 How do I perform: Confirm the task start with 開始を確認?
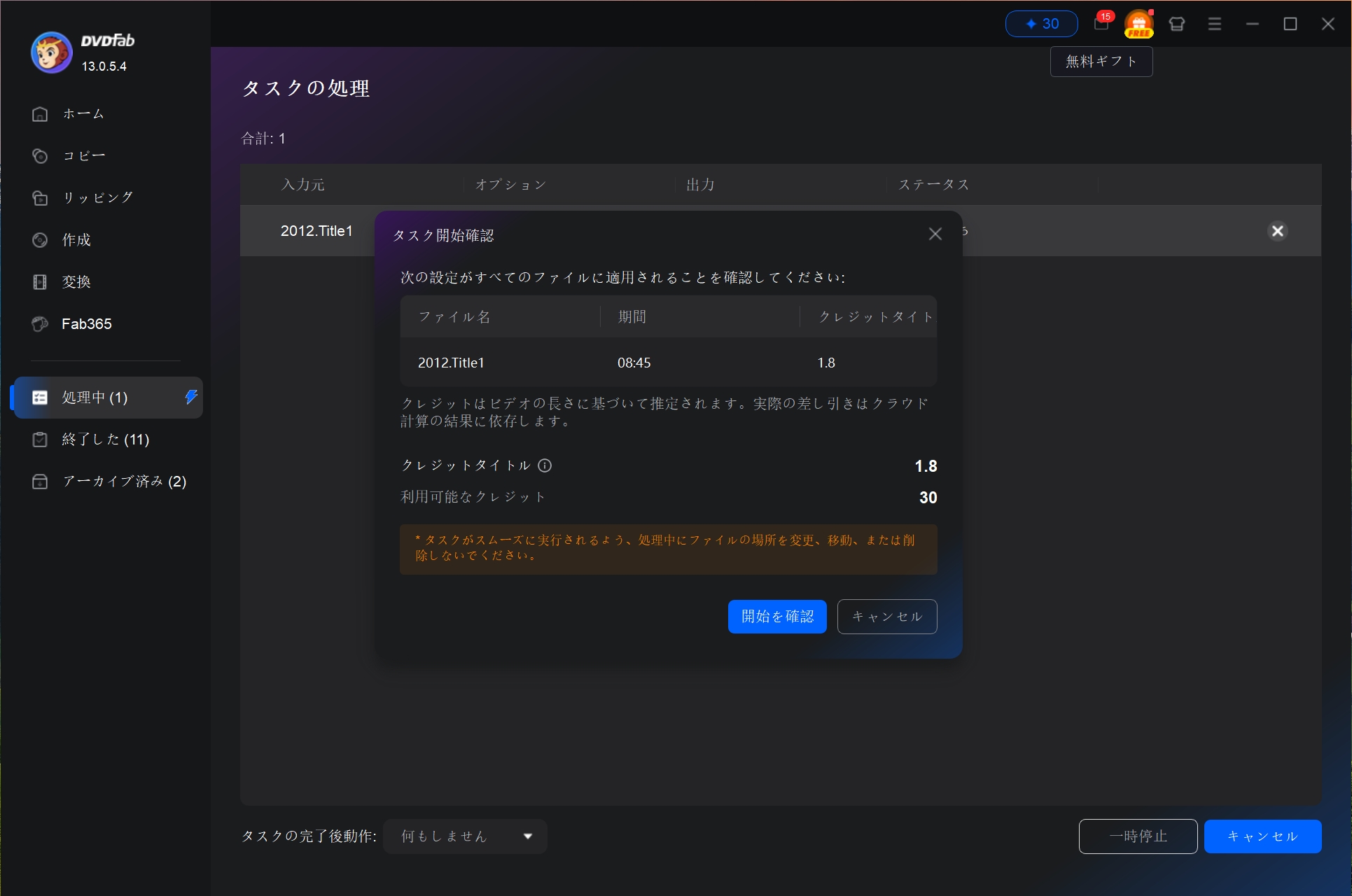click(x=776, y=616)
